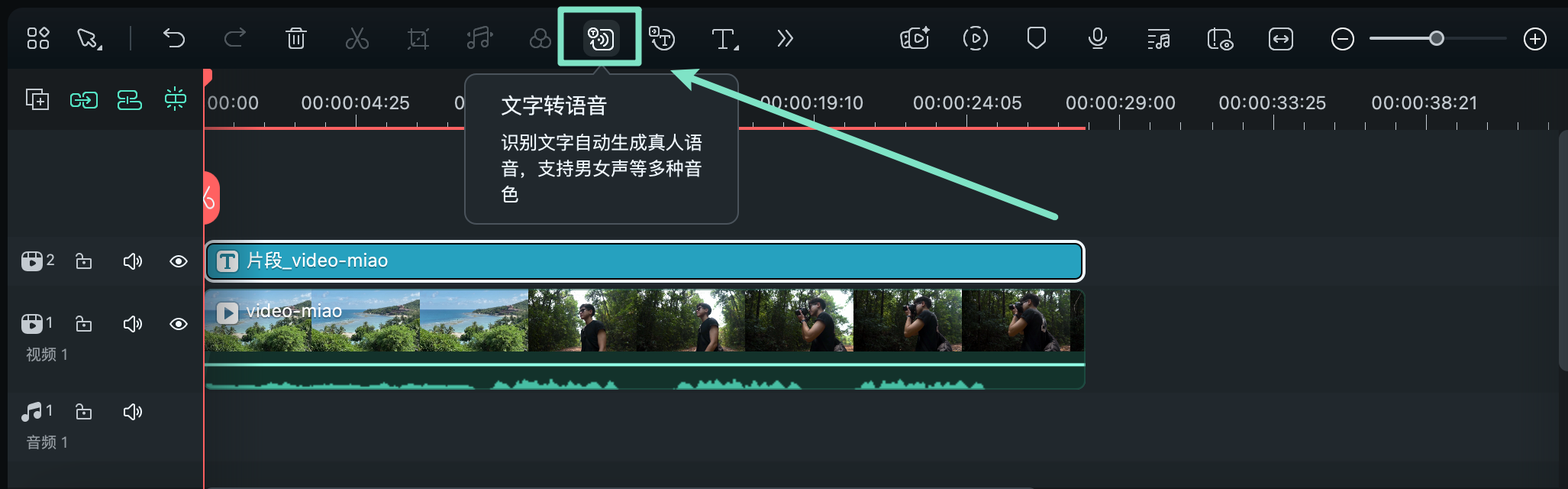This screenshot has height=489, width=1568.
Task: Mute video track 2 speaker
Action: [133, 261]
